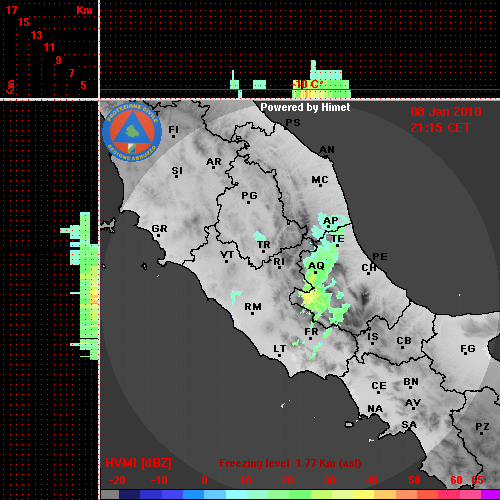Click the GR city label
Screen dimensions: 500x500
[x=159, y=229]
